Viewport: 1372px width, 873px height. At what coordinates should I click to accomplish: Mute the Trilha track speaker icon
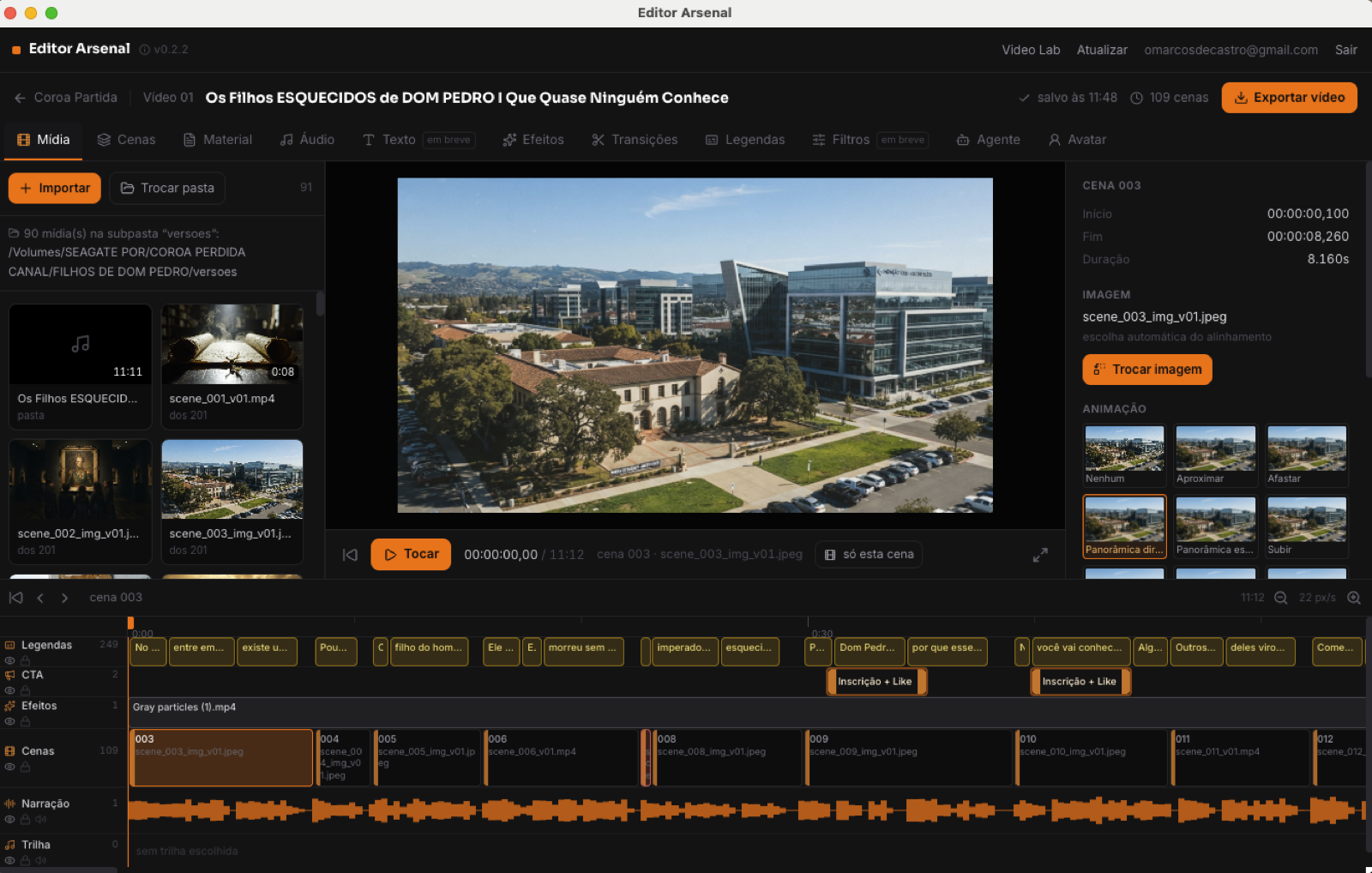(40, 860)
